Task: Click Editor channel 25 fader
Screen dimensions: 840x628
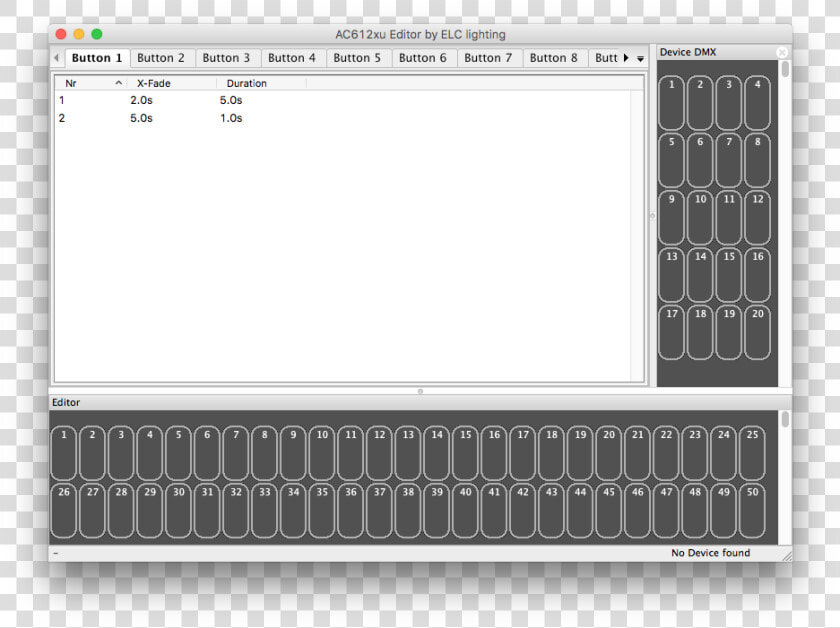Action: 752,453
